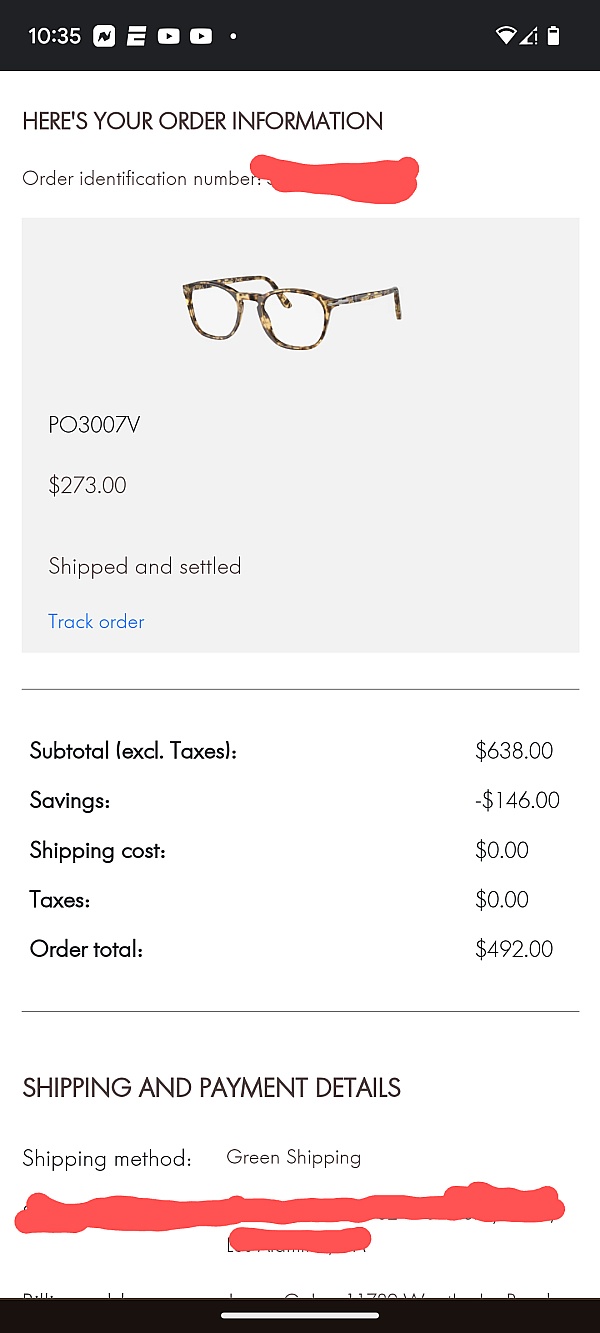The width and height of the screenshot is (600, 1333).
Task: Tap the Wi-Fi status icon
Action: [506, 36]
